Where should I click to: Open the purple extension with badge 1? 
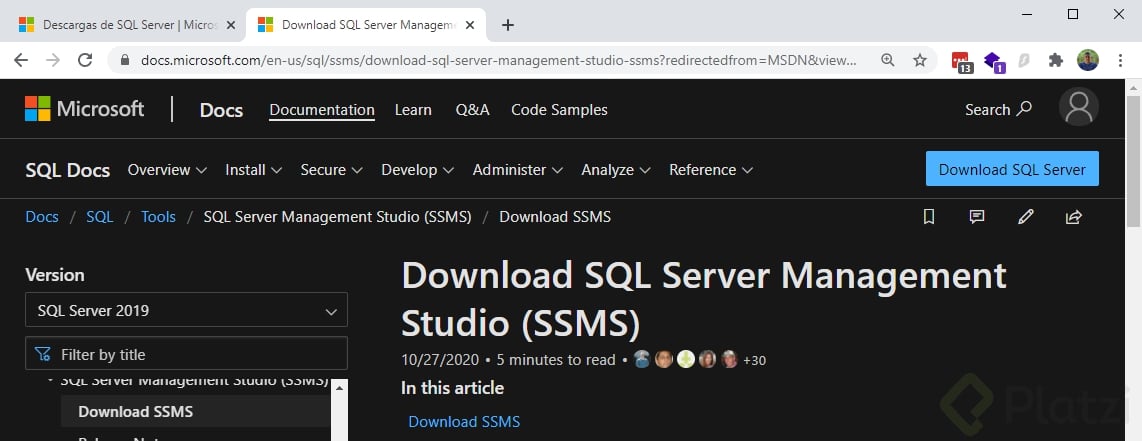click(x=993, y=62)
